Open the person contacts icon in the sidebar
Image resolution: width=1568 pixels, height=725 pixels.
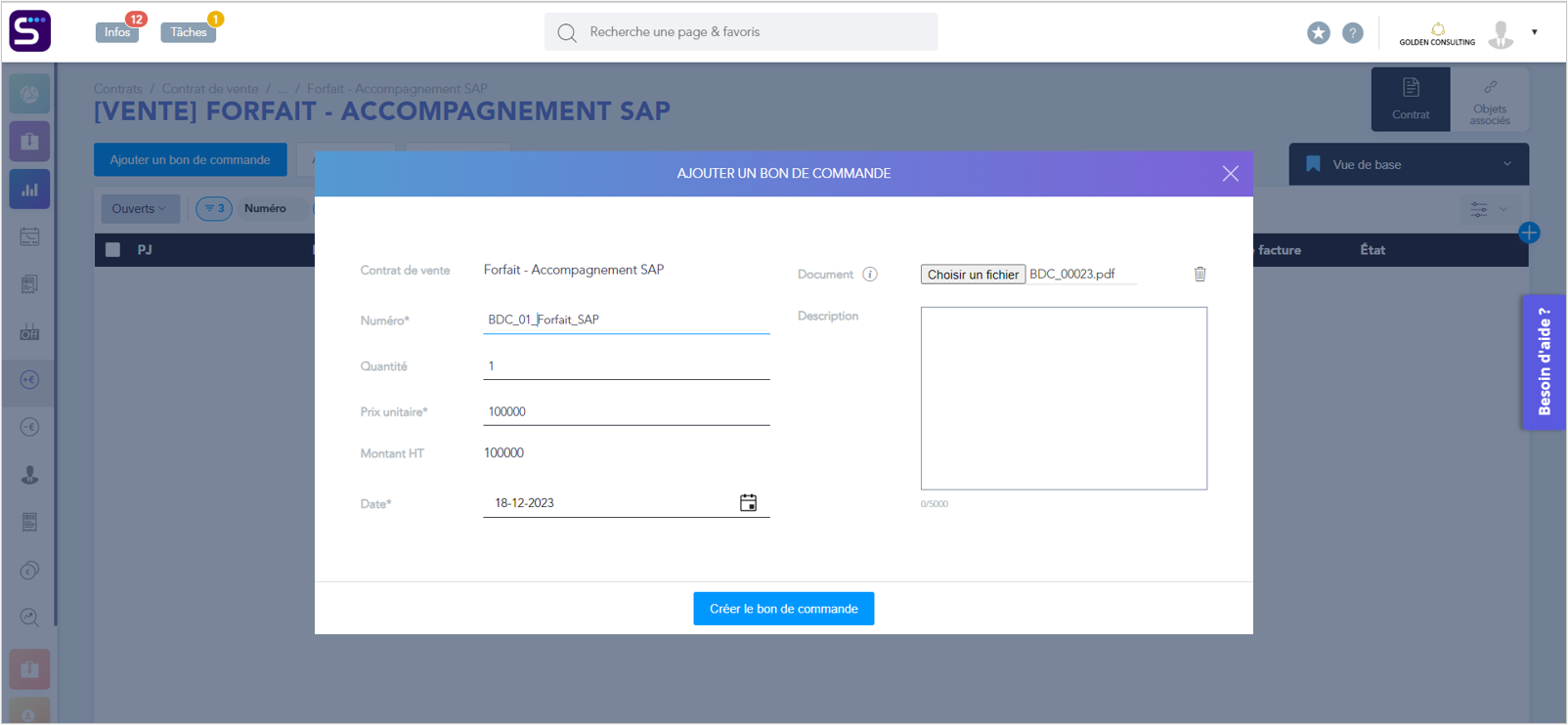click(x=30, y=475)
